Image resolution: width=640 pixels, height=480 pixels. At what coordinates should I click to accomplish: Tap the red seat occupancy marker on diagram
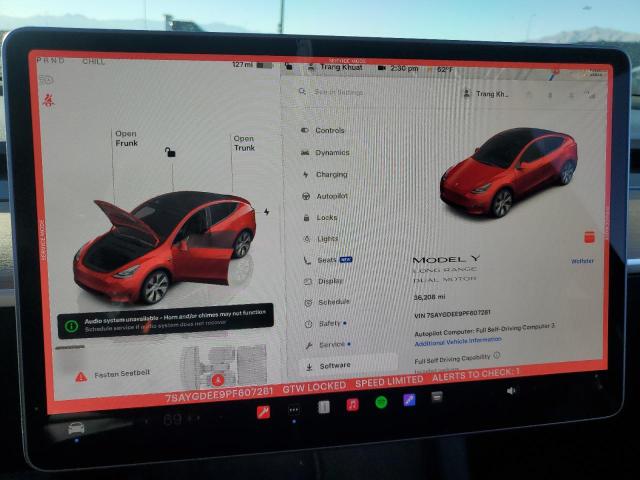pos(218,380)
